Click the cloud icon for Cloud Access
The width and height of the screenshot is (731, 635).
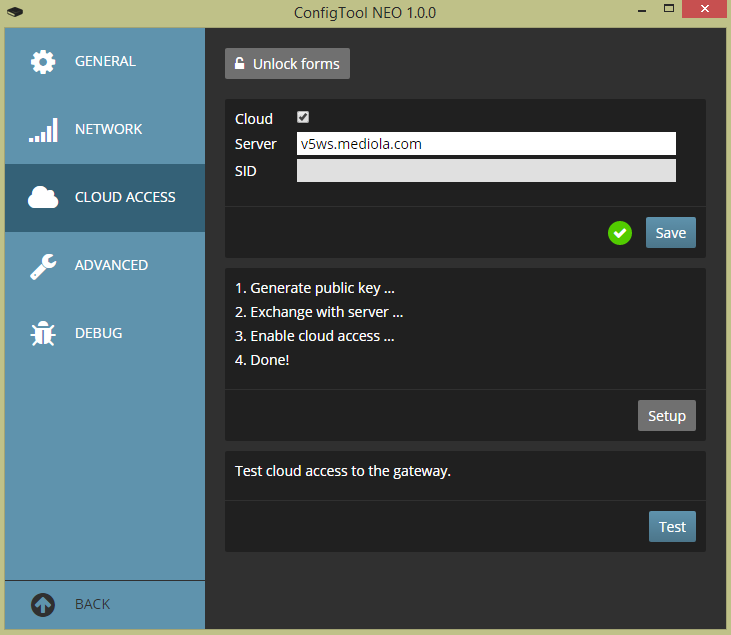(x=43, y=198)
